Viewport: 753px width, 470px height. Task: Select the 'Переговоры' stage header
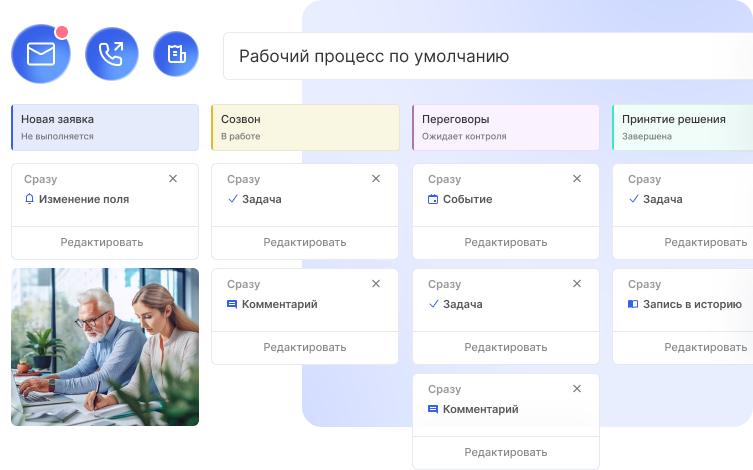(506, 128)
